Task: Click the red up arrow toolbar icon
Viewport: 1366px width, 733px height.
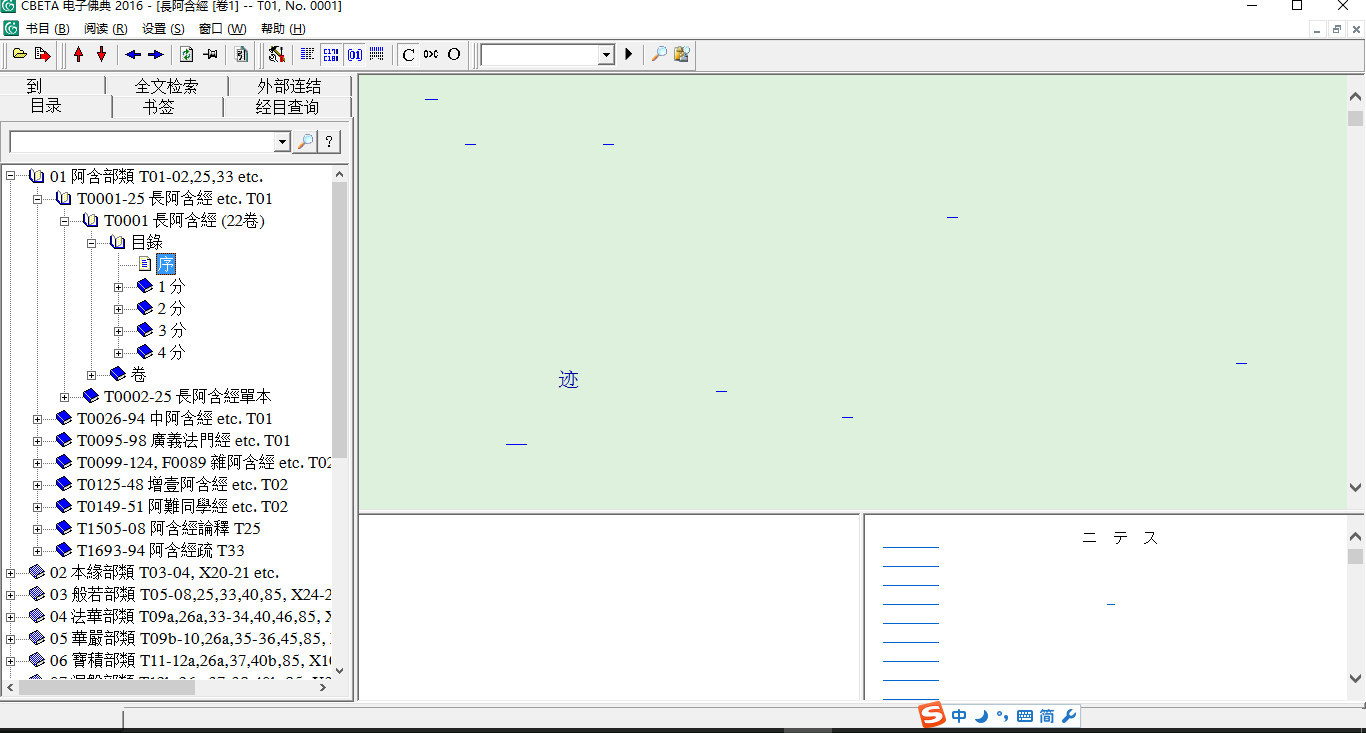Action: pos(79,54)
